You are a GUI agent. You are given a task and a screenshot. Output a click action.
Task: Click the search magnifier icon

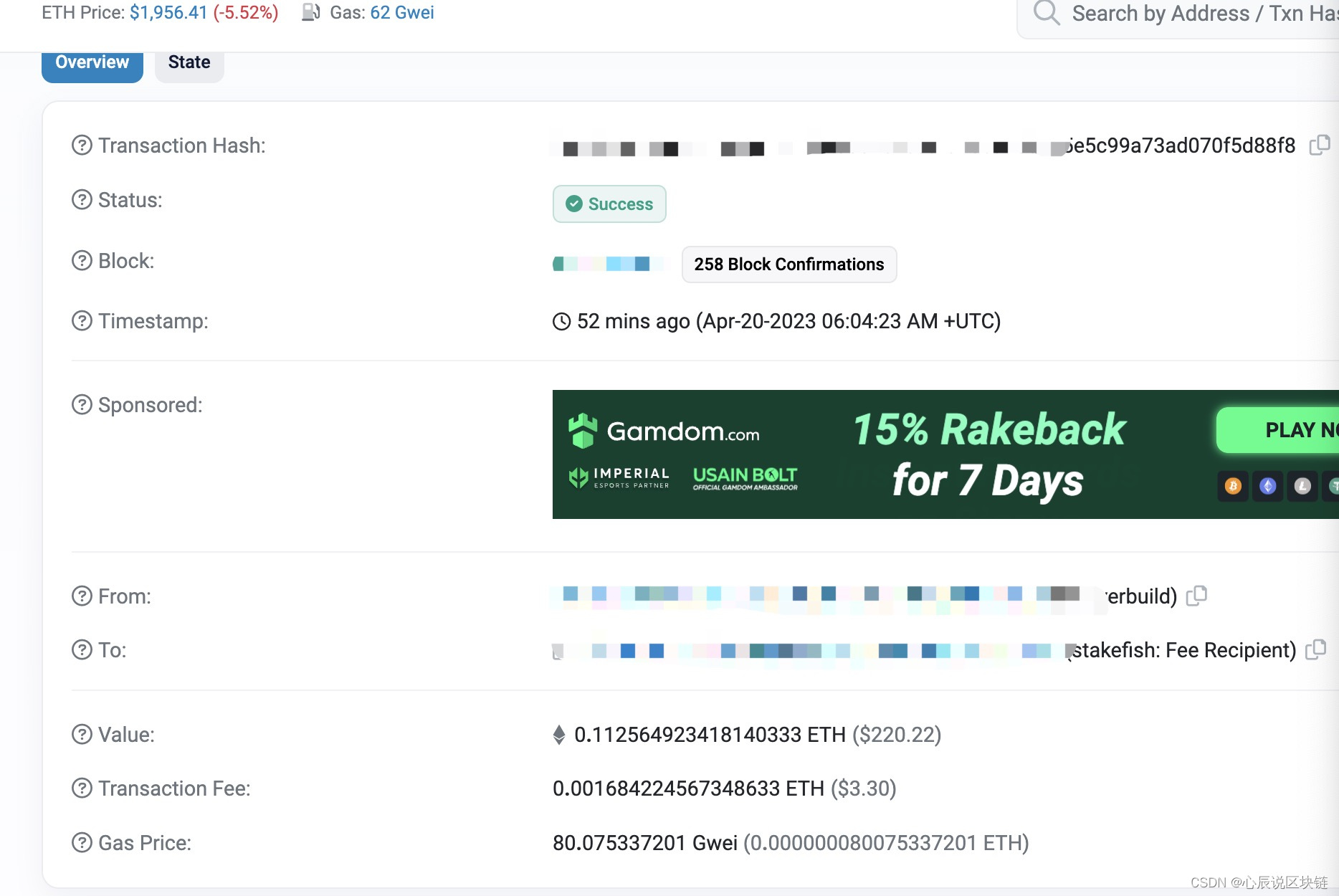click(1047, 13)
